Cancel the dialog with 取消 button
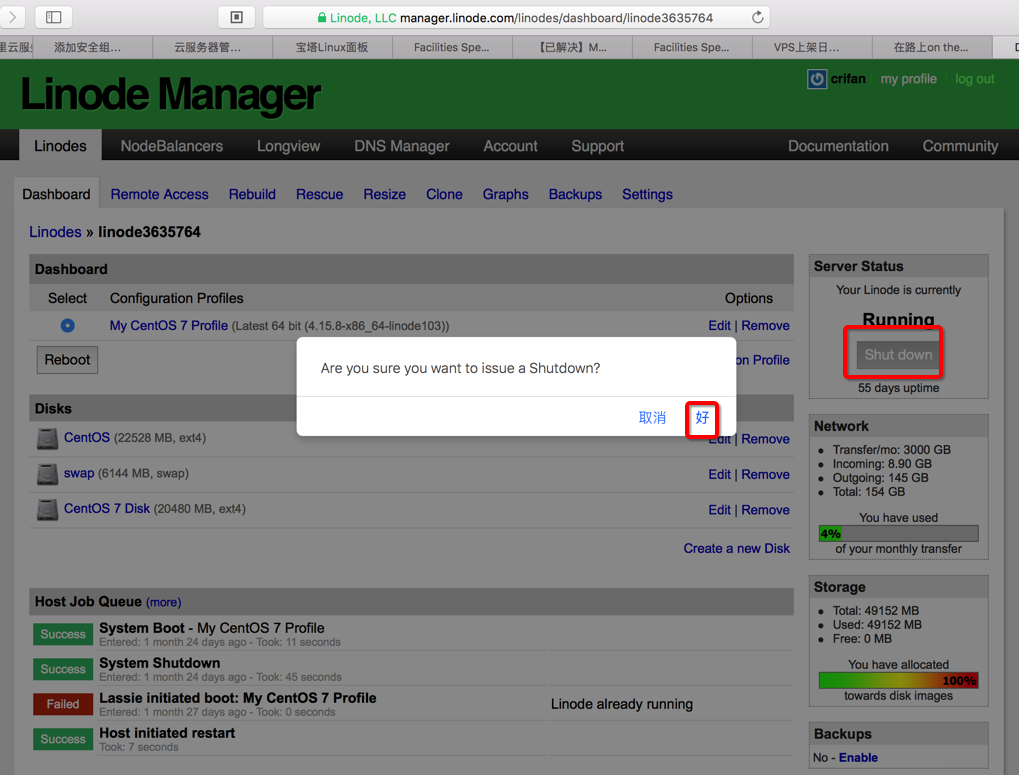Screen dimensions: 1019x776 point(652,418)
